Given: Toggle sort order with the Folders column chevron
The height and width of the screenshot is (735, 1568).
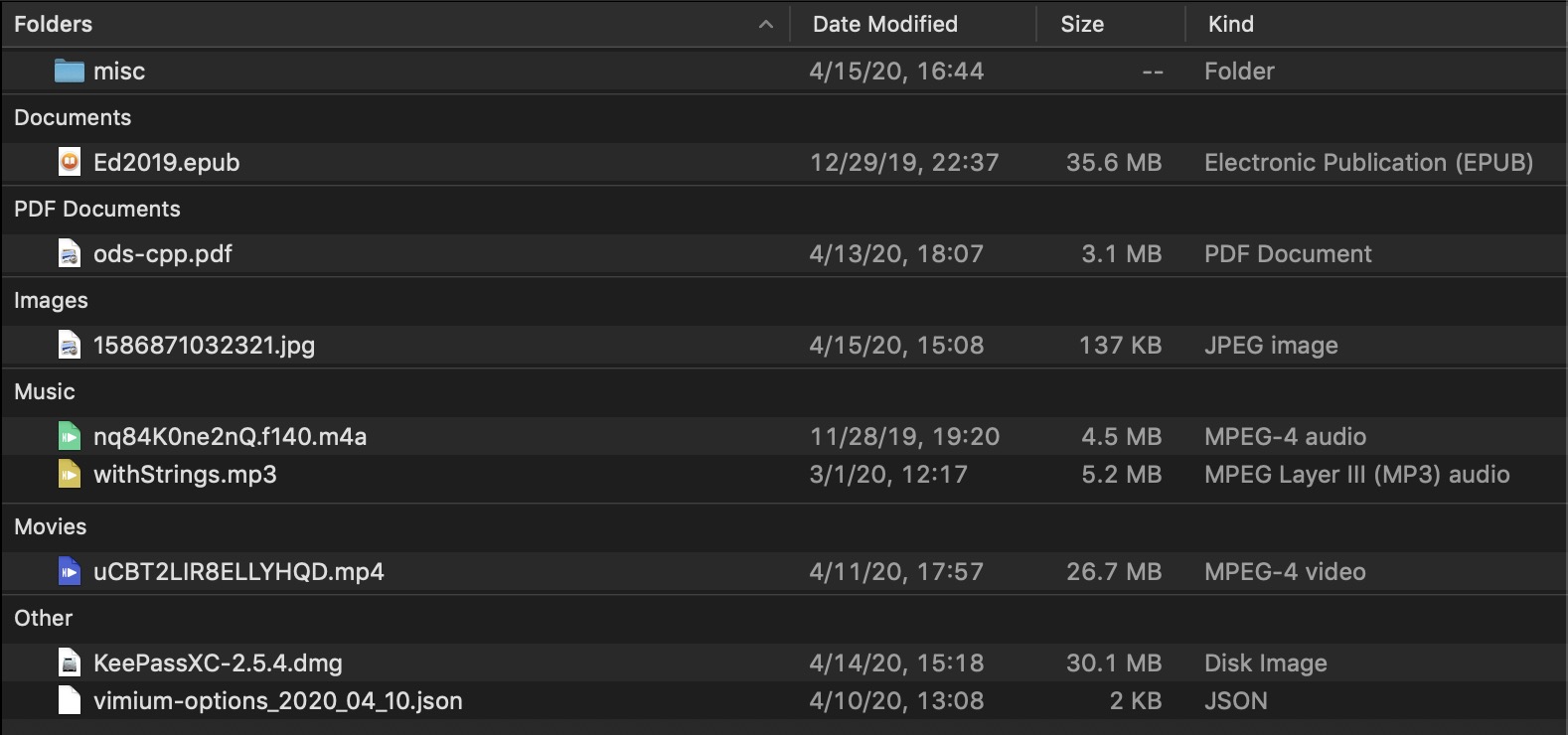Looking at the screenshot, I should (765, 25).
